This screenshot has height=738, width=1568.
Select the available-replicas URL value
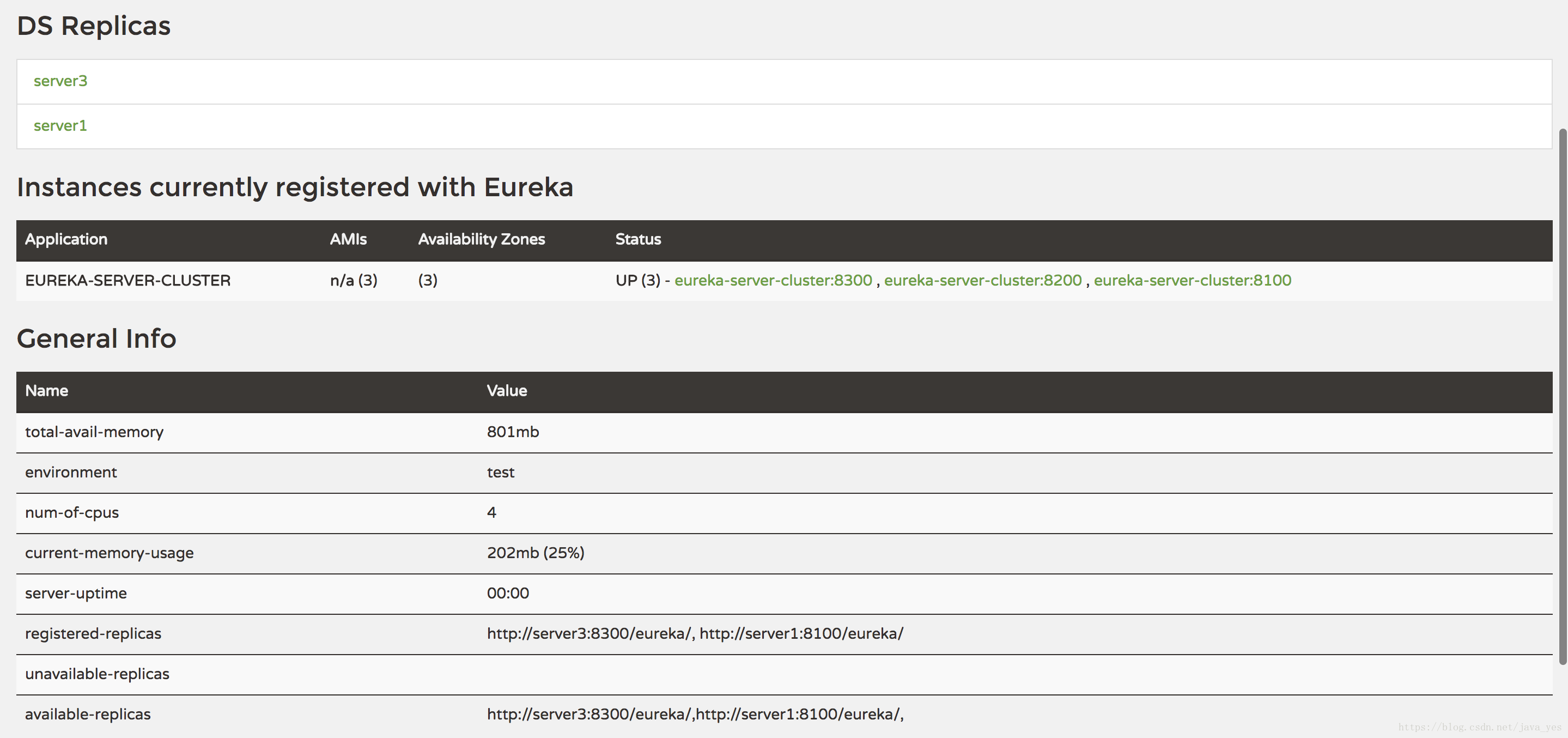point(695,714)
